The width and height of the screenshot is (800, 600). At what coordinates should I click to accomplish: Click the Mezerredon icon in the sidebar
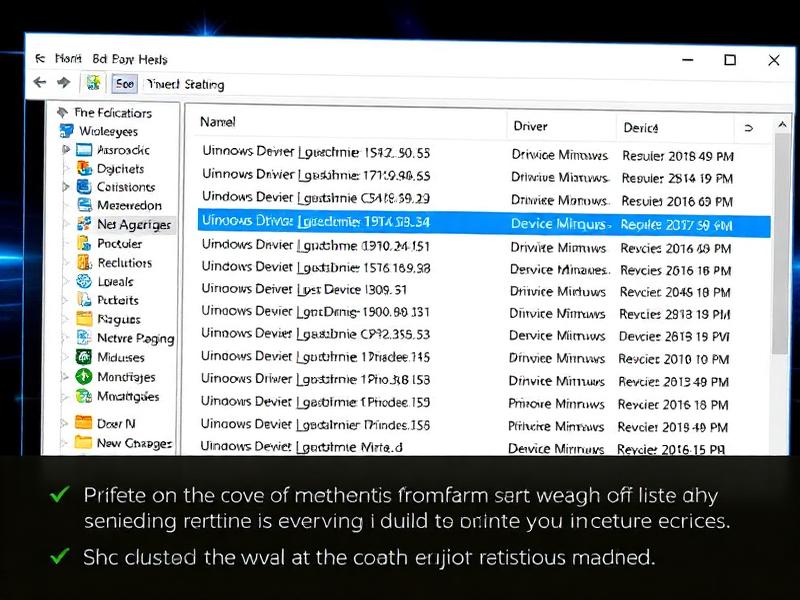[x=84, y=205]
